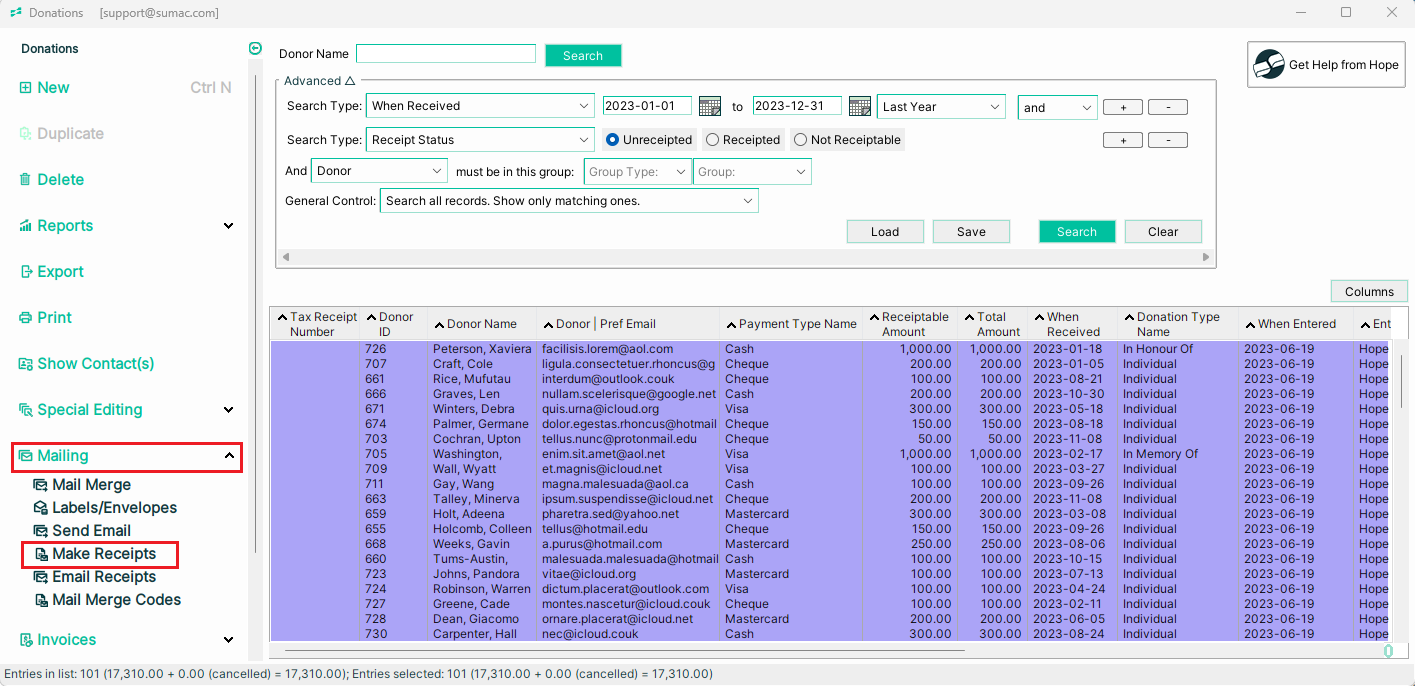The height and width of the screenshot is (686, 1415).
Task: Click the Mail Merge Codes icon
Action: [40, 600]
